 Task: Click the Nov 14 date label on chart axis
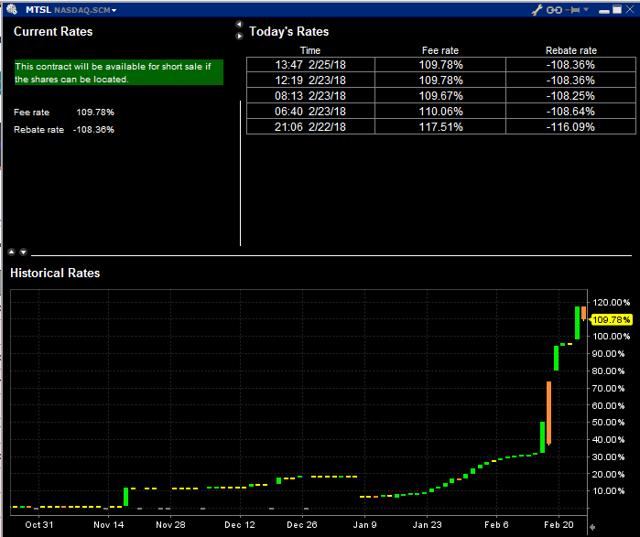[x=108, y=525]
